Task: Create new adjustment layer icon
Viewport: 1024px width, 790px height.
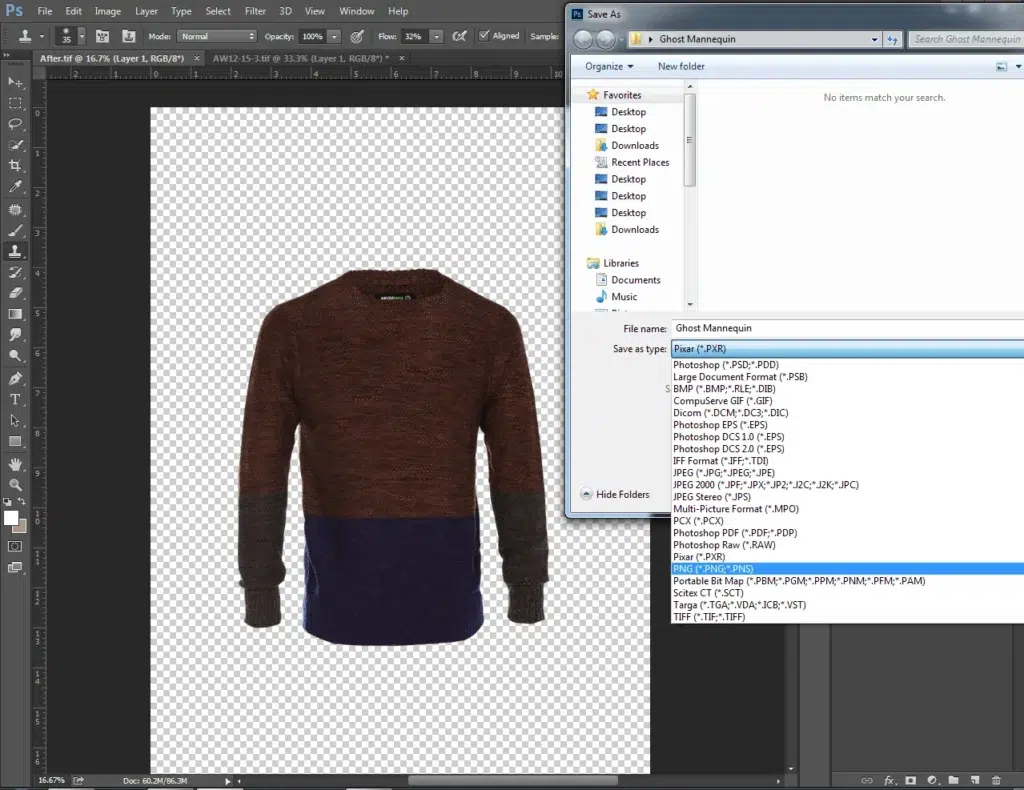Action: [932, 780]
